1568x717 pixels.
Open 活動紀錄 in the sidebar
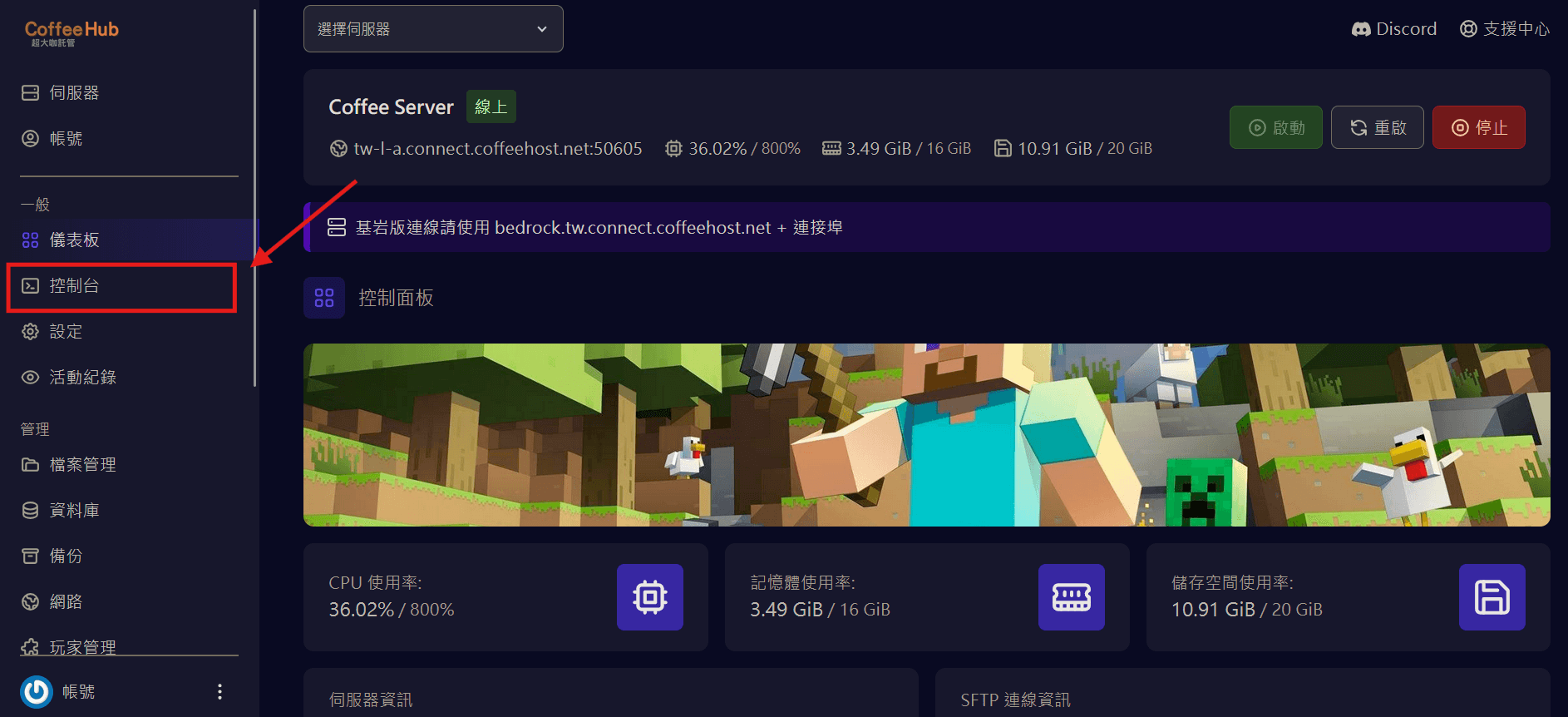tap(129, 378)
